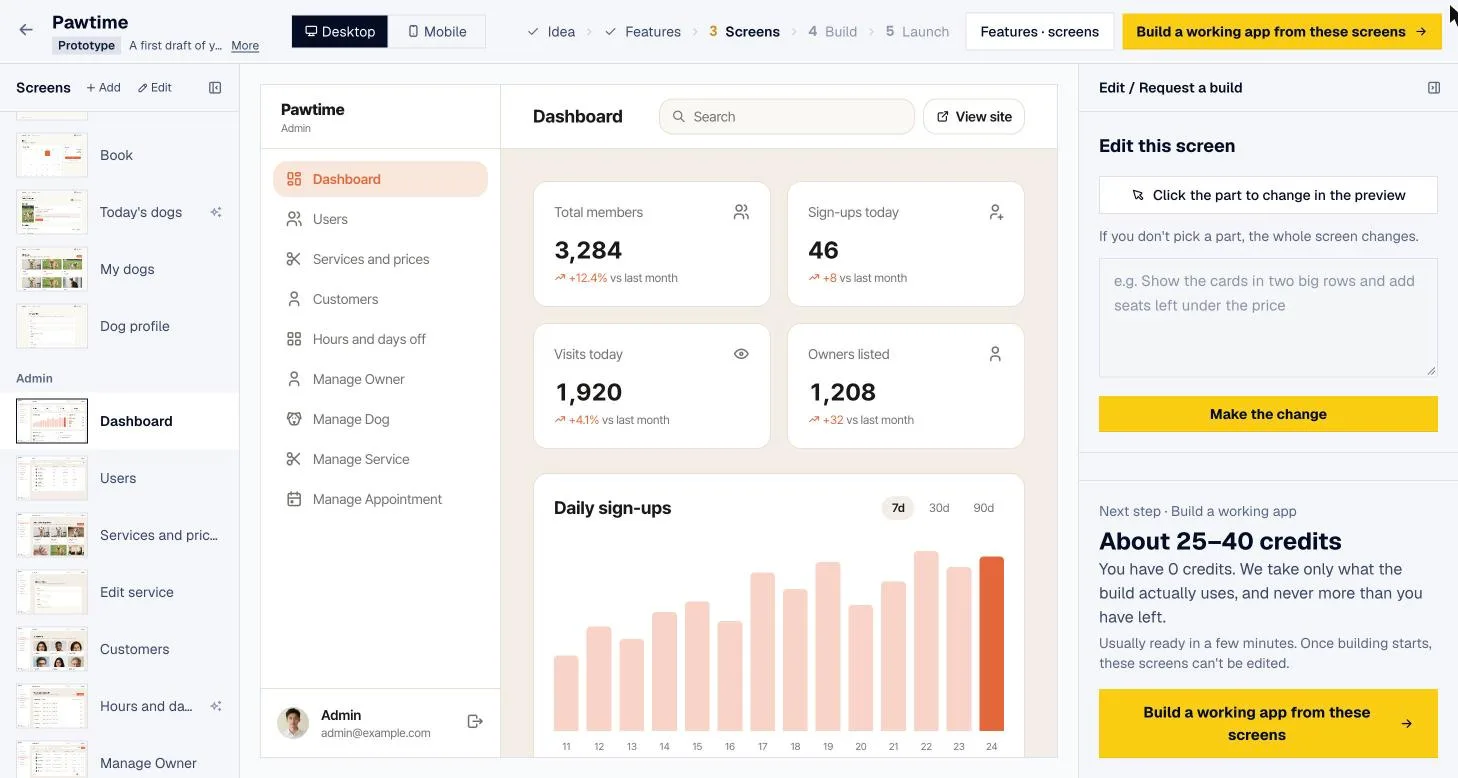The width and height of the screenshot is (1458, 778).
Task: Select the 30d range on Daily sign-ups
Action: 939,508
